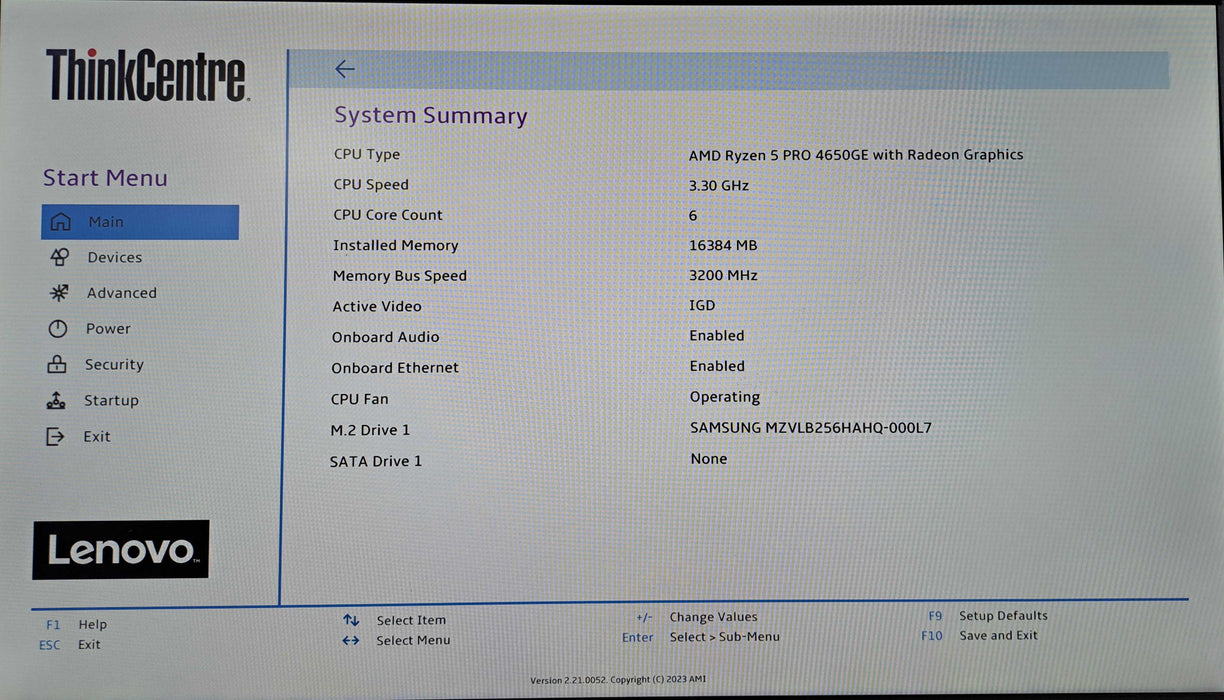
Task: Open the Devices menu
Action: click(x=114, y=257)
